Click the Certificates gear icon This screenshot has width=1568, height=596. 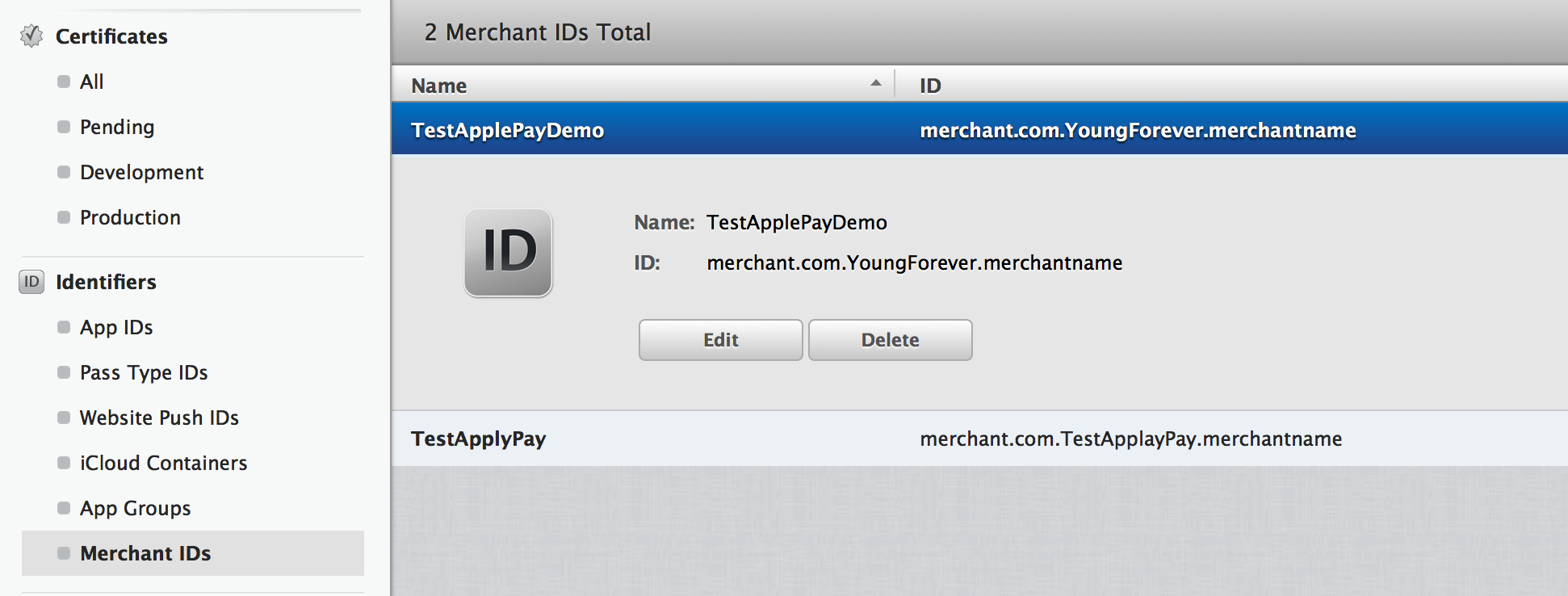tap(31, 36)
